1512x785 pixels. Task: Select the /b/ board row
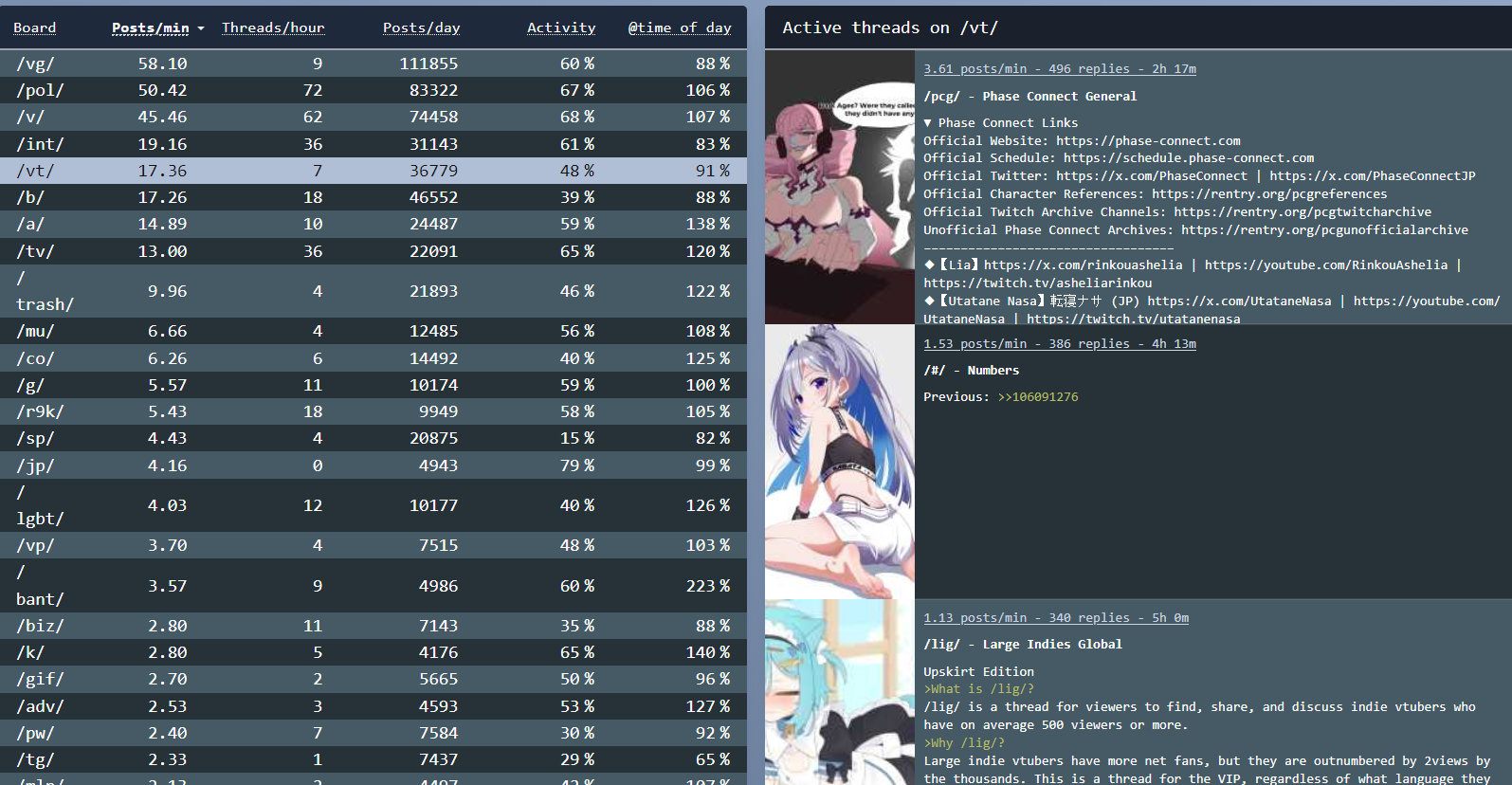[x=373, y=197]
